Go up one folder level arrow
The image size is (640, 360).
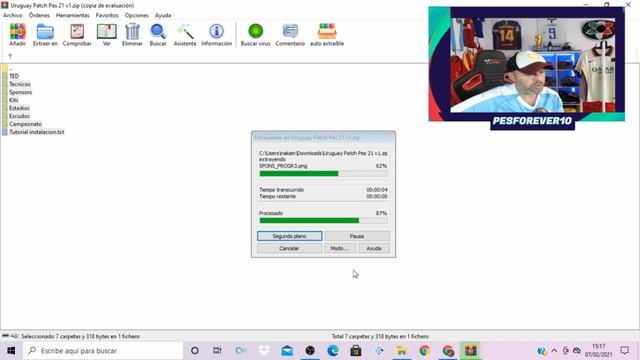pyautogui.click(x=10, y=56)
